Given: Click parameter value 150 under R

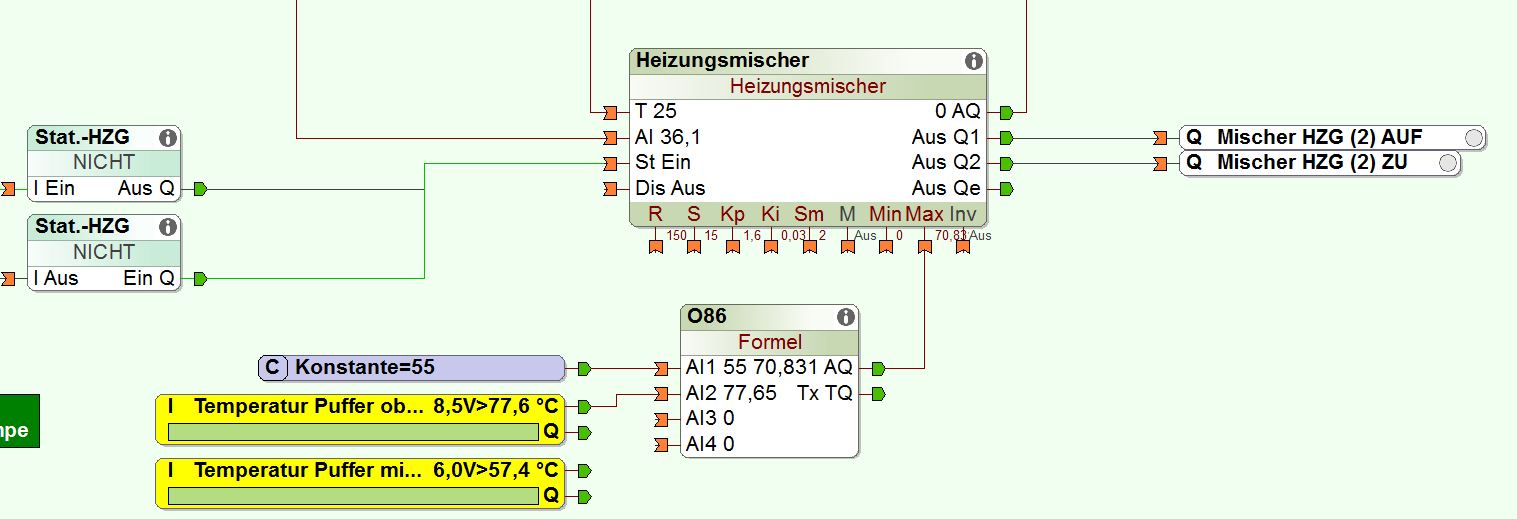Looking at the screenshot, I should click(x=676, y=236).
